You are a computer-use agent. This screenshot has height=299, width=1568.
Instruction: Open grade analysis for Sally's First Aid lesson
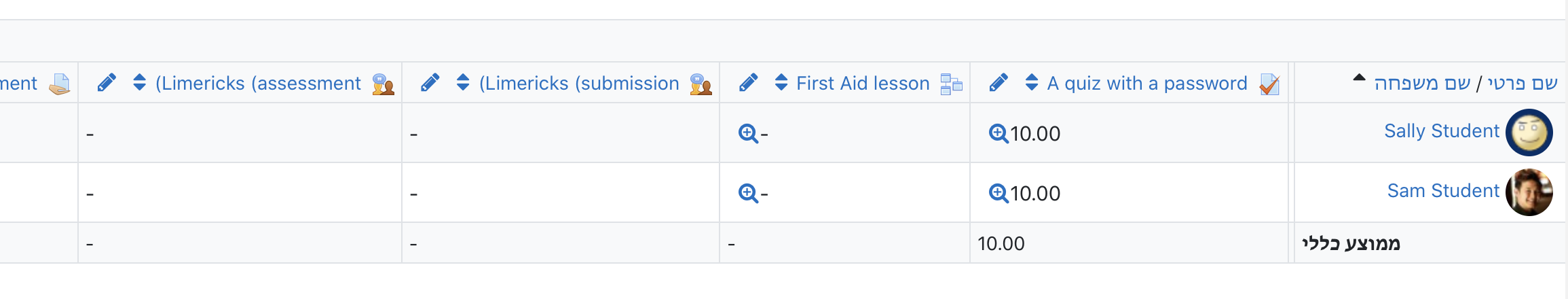click(748, 133)
